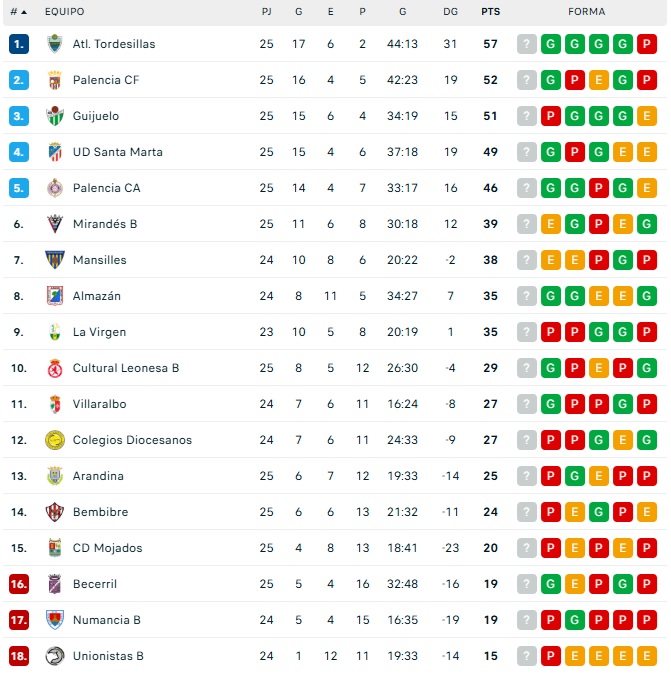Image resolution: width=671 pixels, height=678 pixels.
Task: Click the Cultural Leonesa B crest
Action: coord(54,368)
